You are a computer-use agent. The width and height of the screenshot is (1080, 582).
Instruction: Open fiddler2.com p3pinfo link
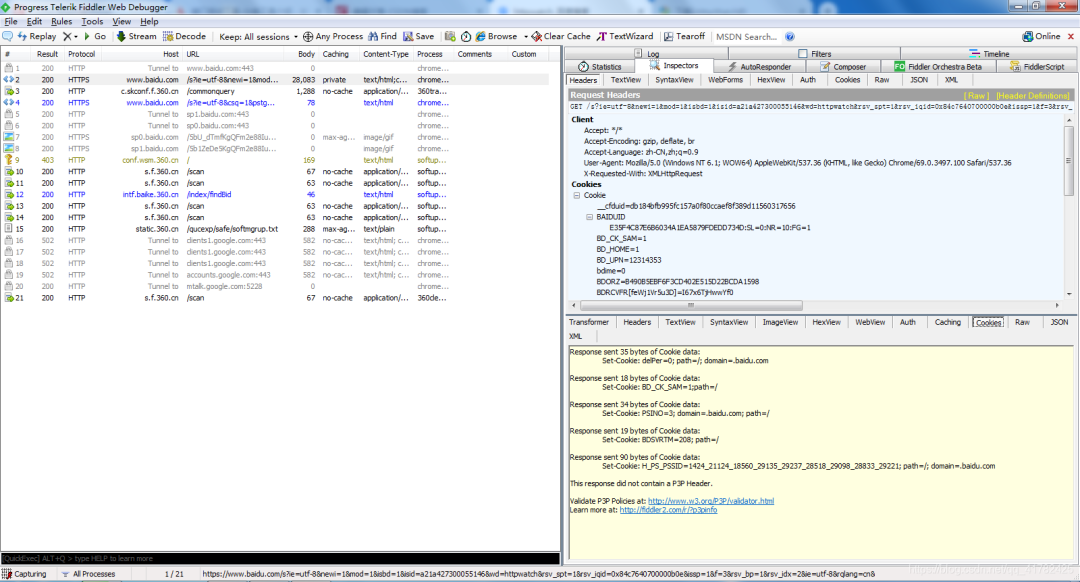coord(668,510)
